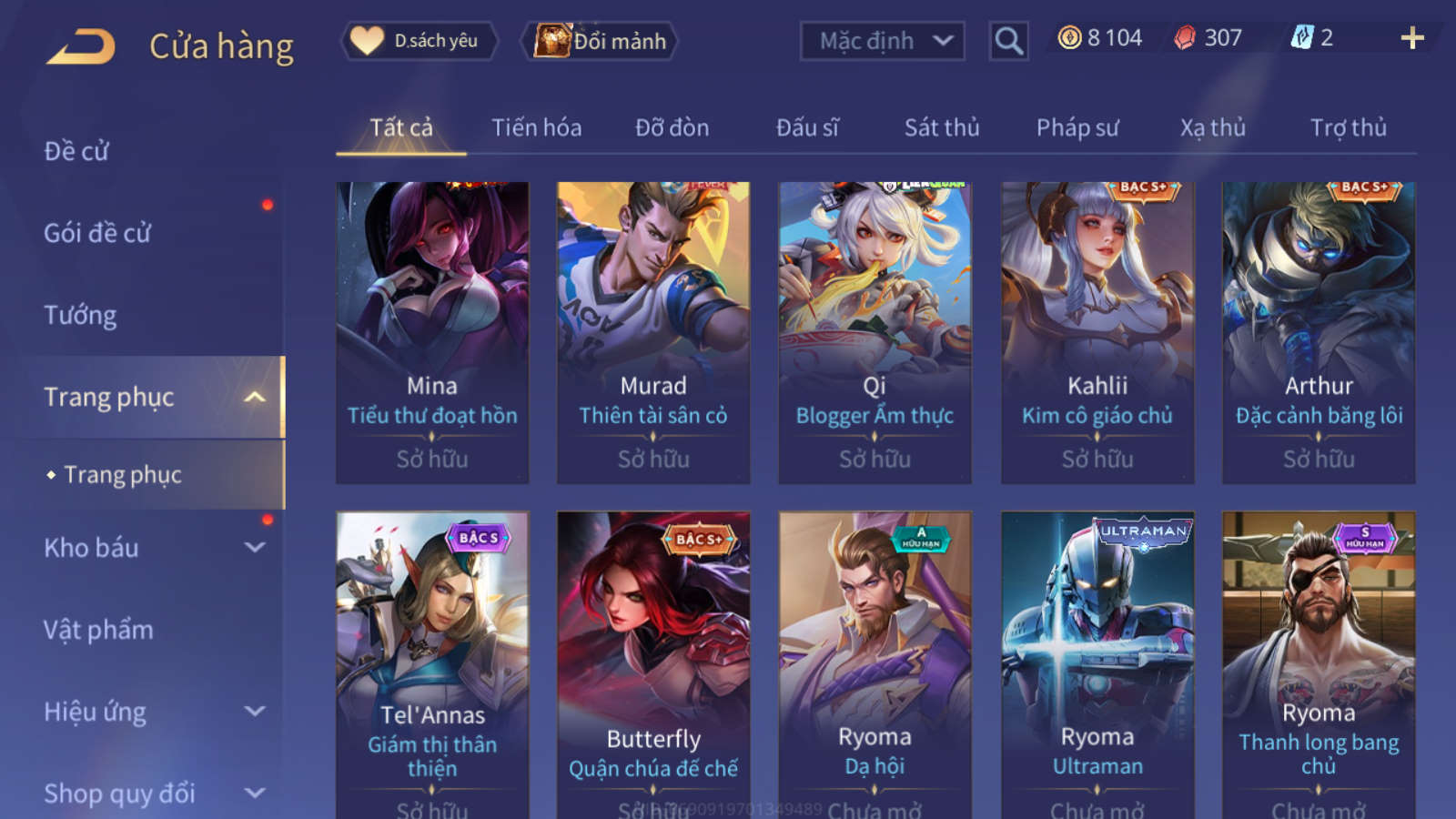The width and height of the screenshot is (1456, 819).
Task: Select the Butterfly Quận chúa đế chế skin
Action: 653,664
